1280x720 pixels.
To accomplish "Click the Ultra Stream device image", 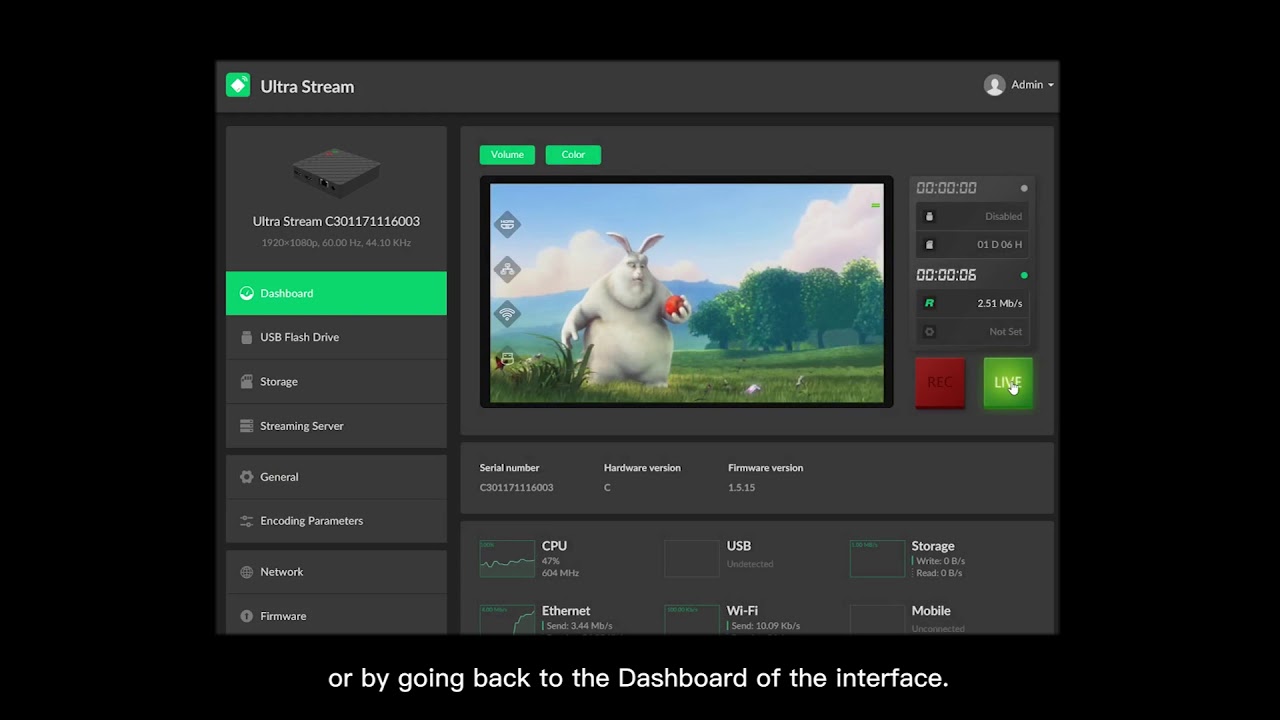I will click(336, 172).
